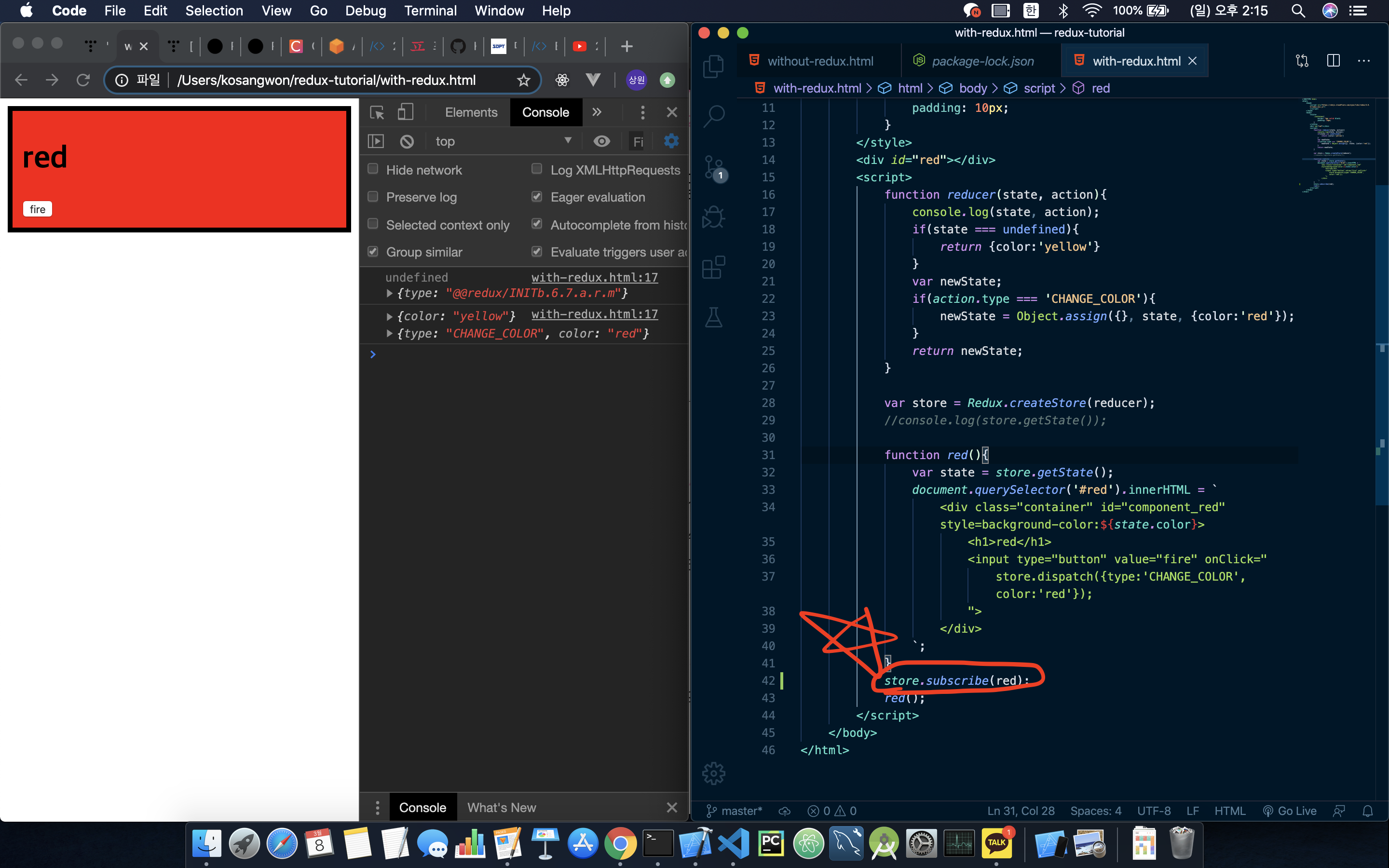Viewport: 1389px width, 868px height.
Task: Enable the Preserve log checkbox
Action: (373, 197)
